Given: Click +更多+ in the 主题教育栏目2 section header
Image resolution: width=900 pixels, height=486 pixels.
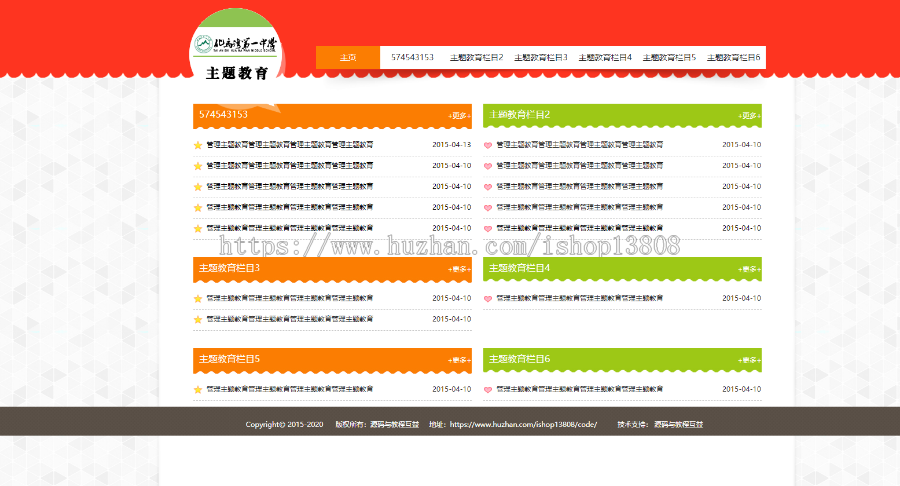Looking at the screenshot, I should (x=749, y=116).
